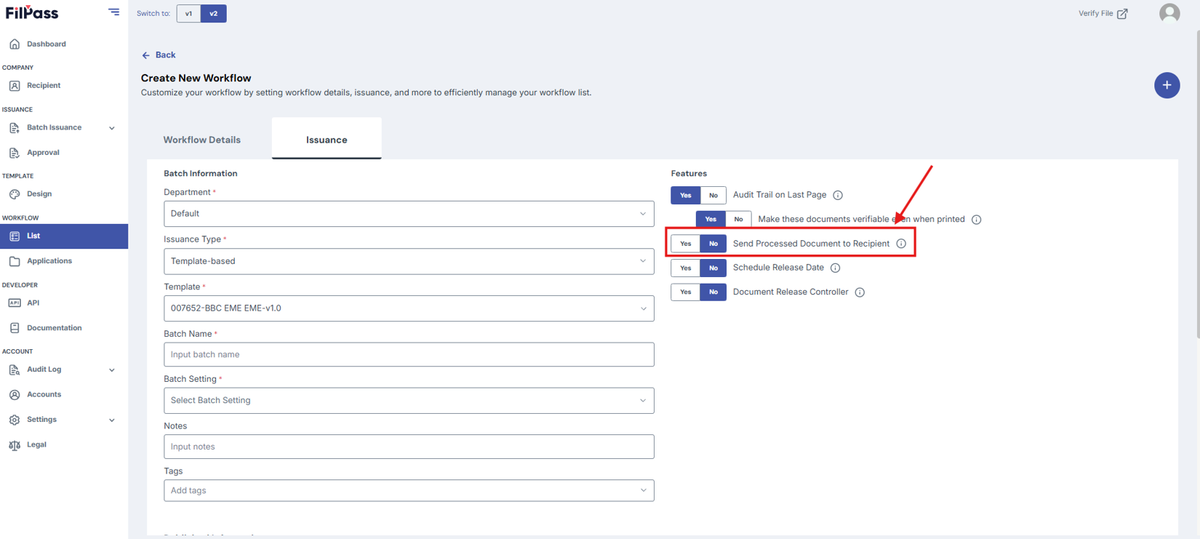Set Send Processed Document to Recipient to No
The width and height of the screenshot is (1200, 539).
[x=713, y=243]
